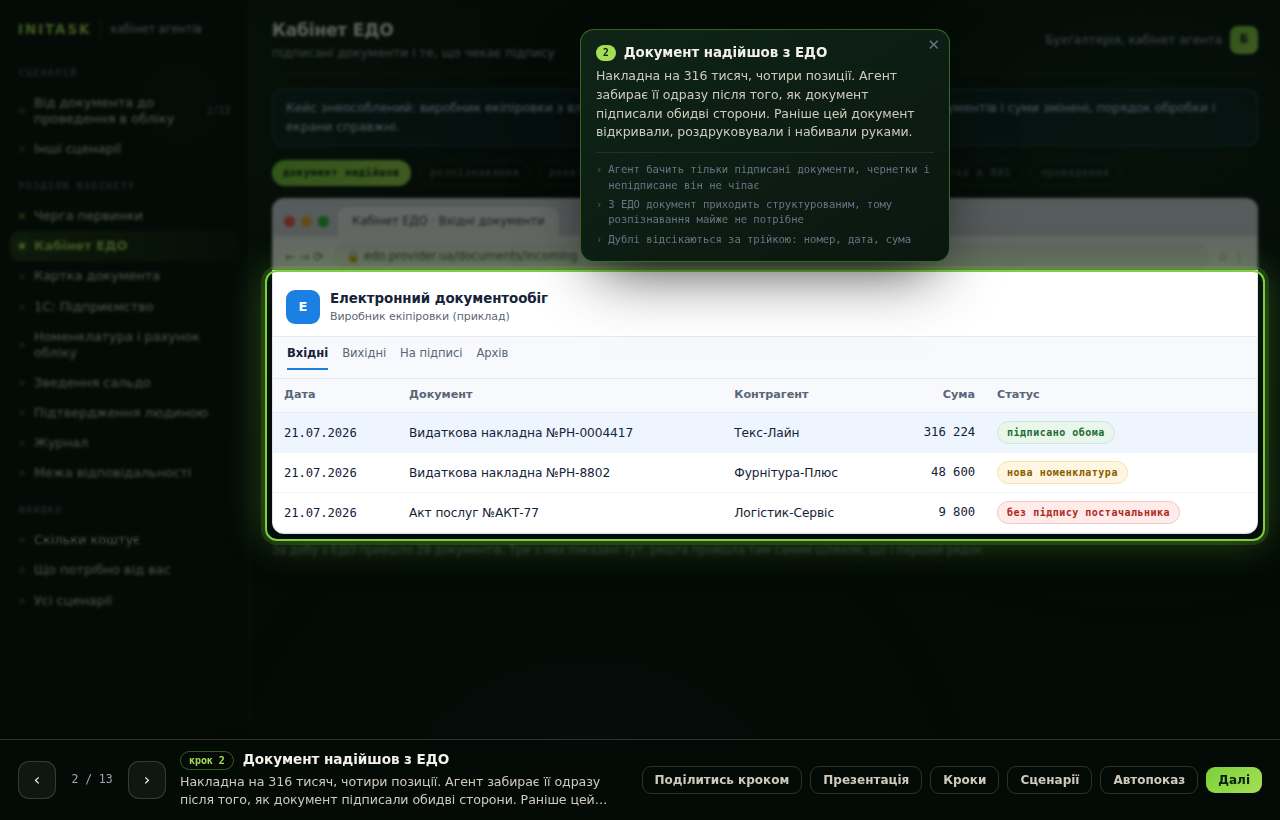Click the green Далі button
1280x820 pixels.
point(1234,780)
